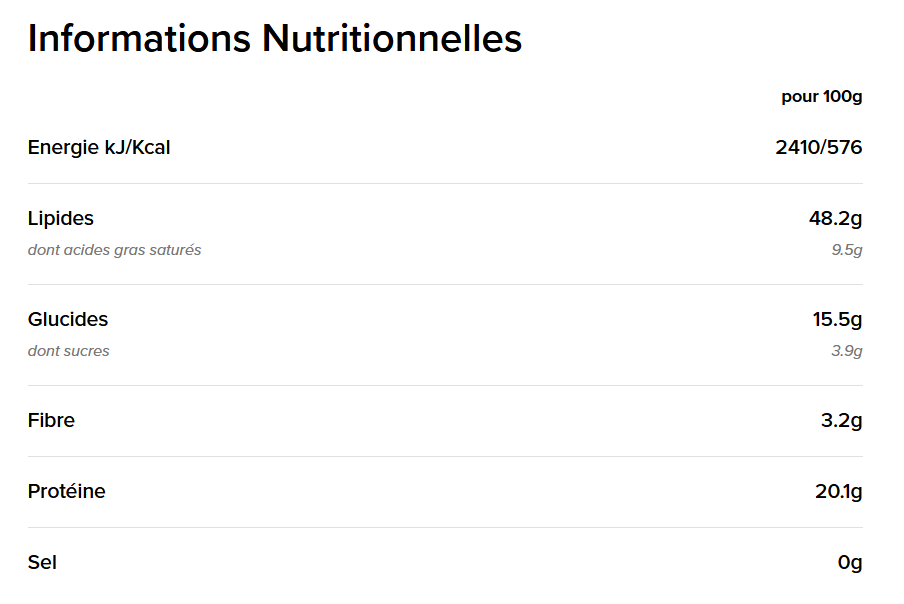Click the 'pour 100g' column header

pyautogui.click(x=821, y=97)
